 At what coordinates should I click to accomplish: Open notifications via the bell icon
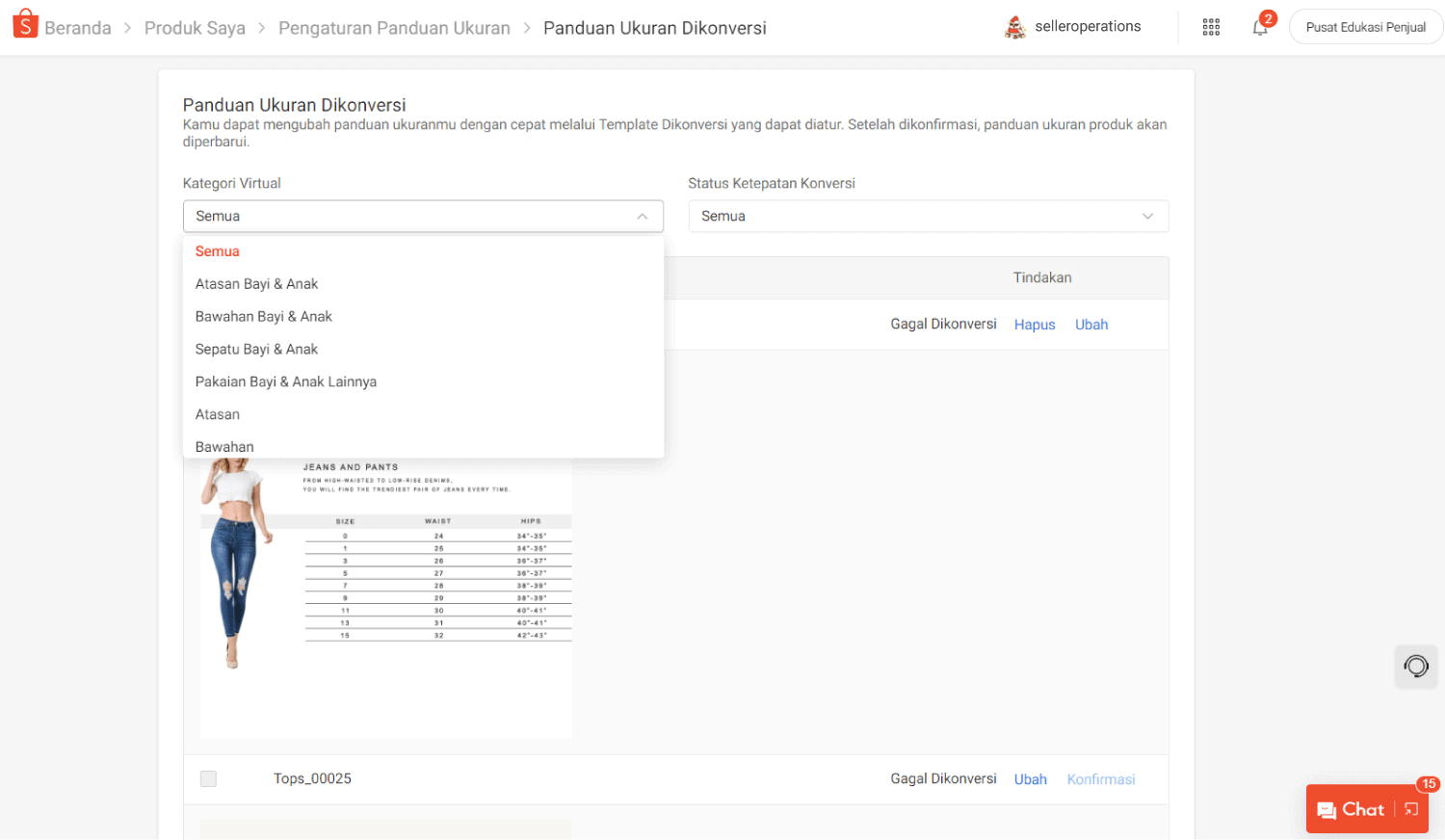click(x=1259, y=29)
